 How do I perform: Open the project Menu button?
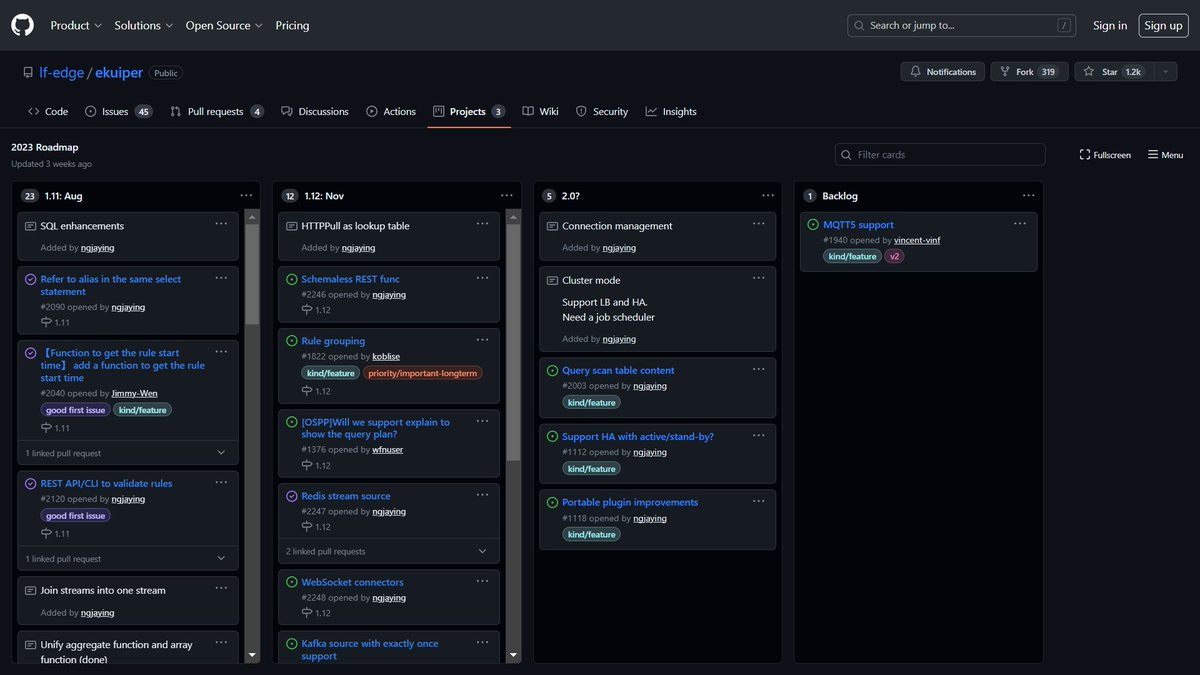[x=1165, y=155]
